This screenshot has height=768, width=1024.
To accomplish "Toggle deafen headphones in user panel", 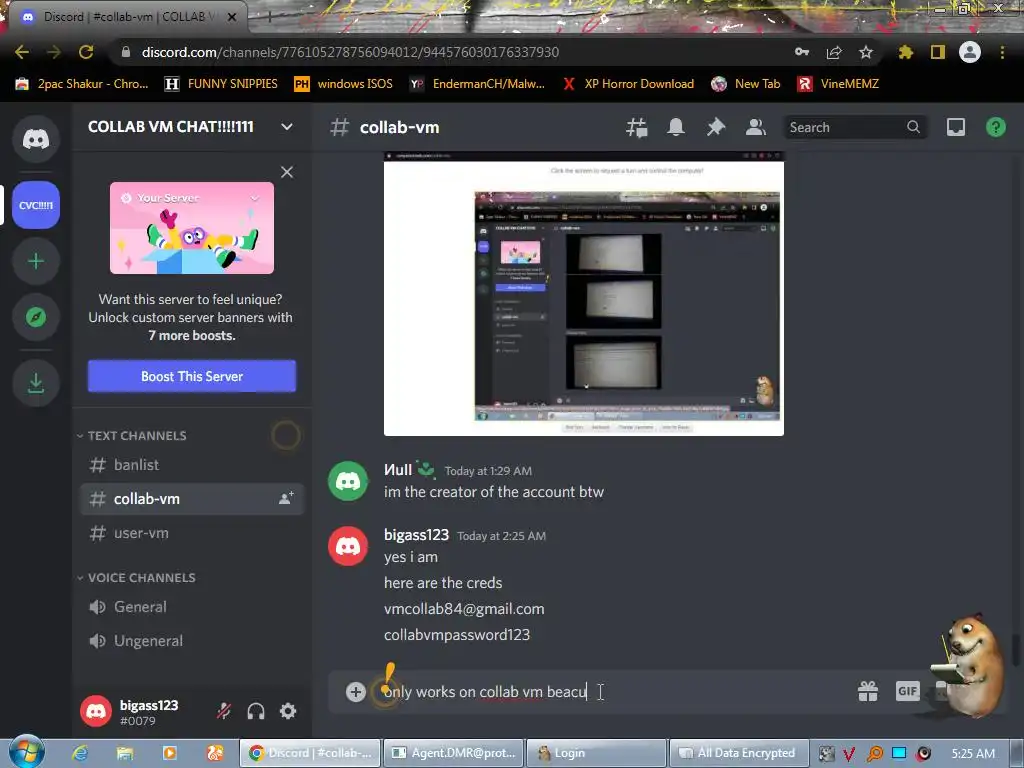I will [x=256, y=711].
